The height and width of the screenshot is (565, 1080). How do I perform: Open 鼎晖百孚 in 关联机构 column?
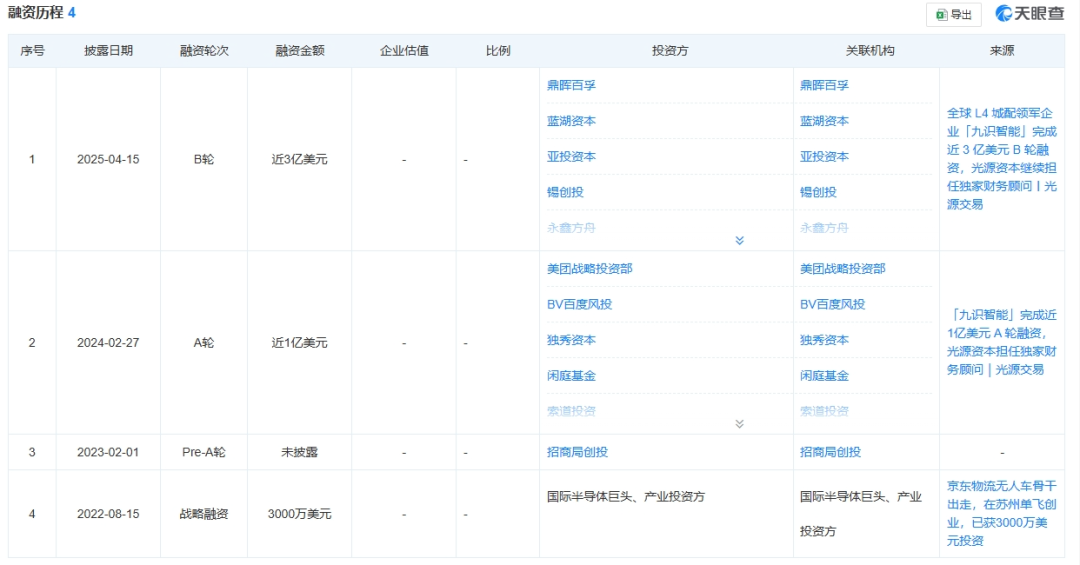(824, 85)
